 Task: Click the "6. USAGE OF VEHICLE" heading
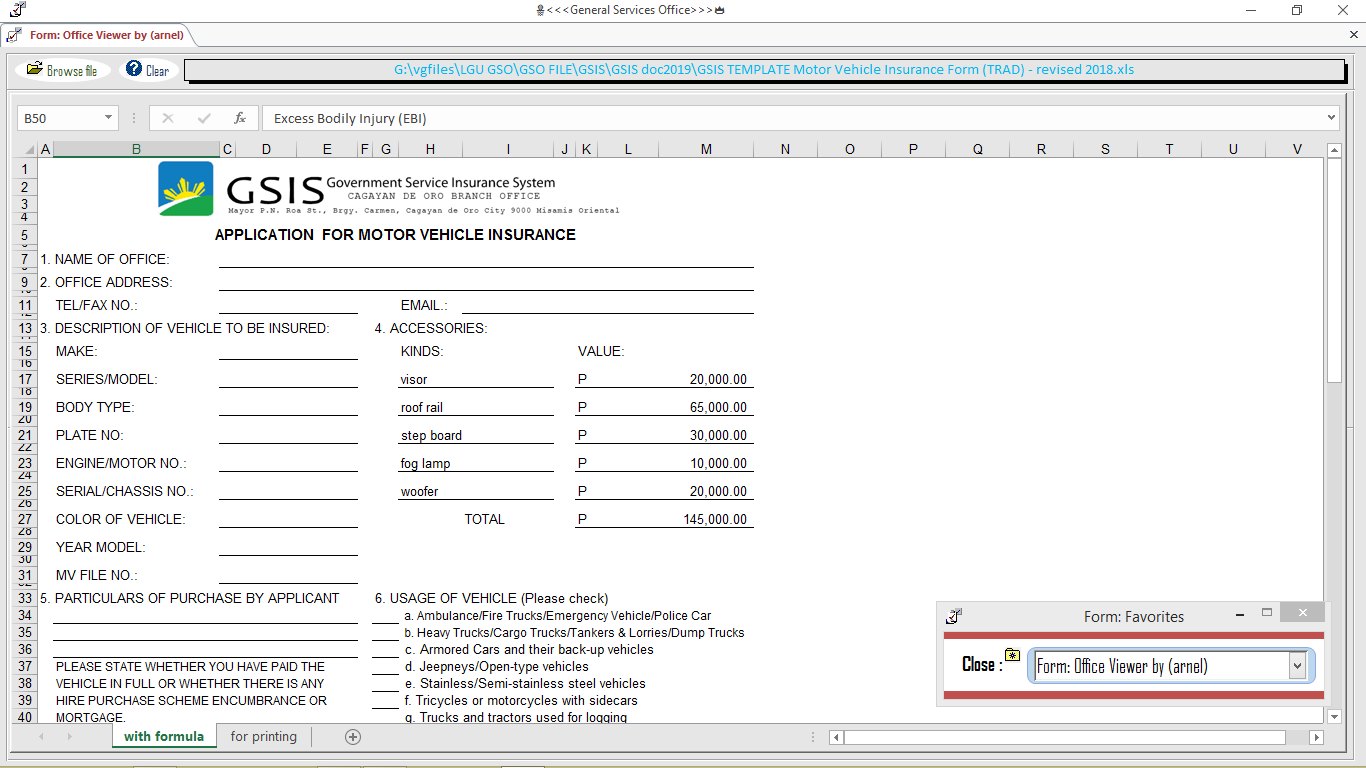pyautogui.click(x=492, y=598)
